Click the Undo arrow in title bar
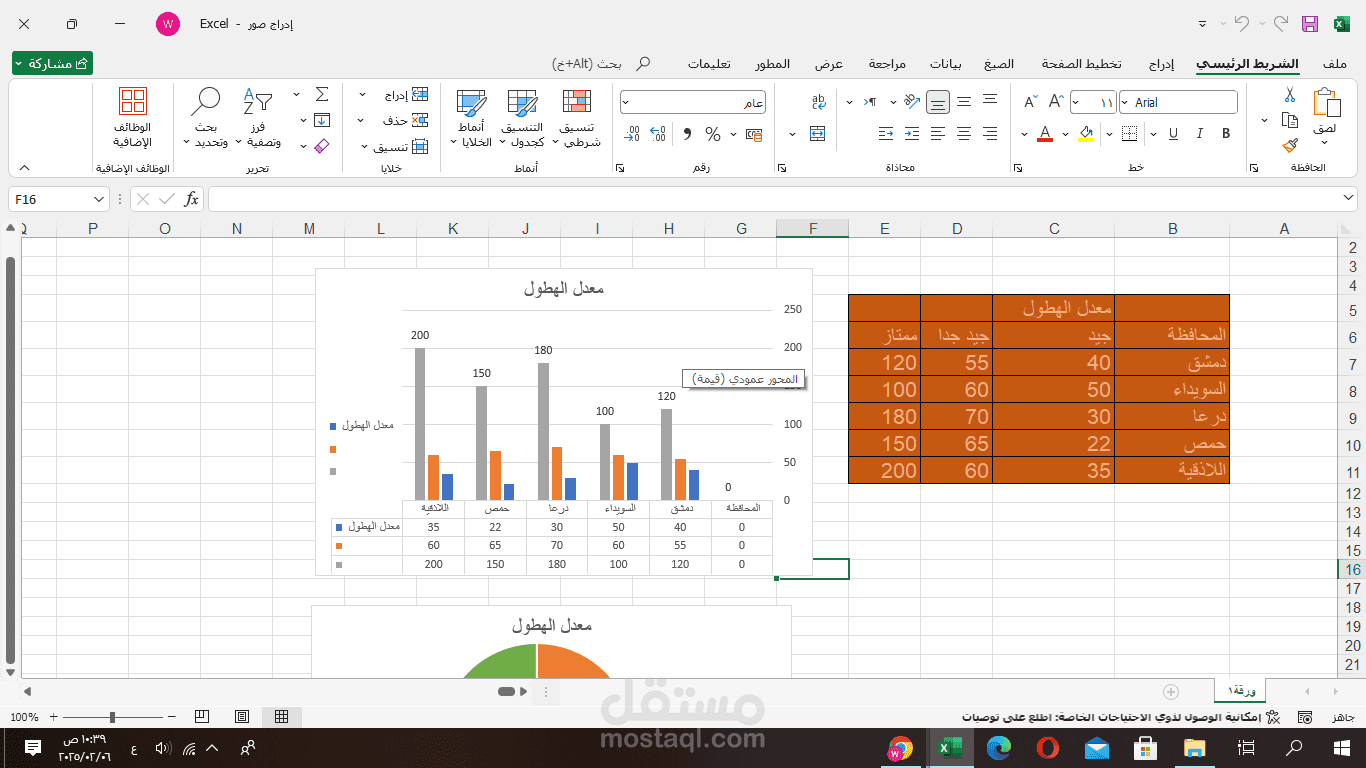The width and height of the screenshot is (1366, 768). point(1243,24)
